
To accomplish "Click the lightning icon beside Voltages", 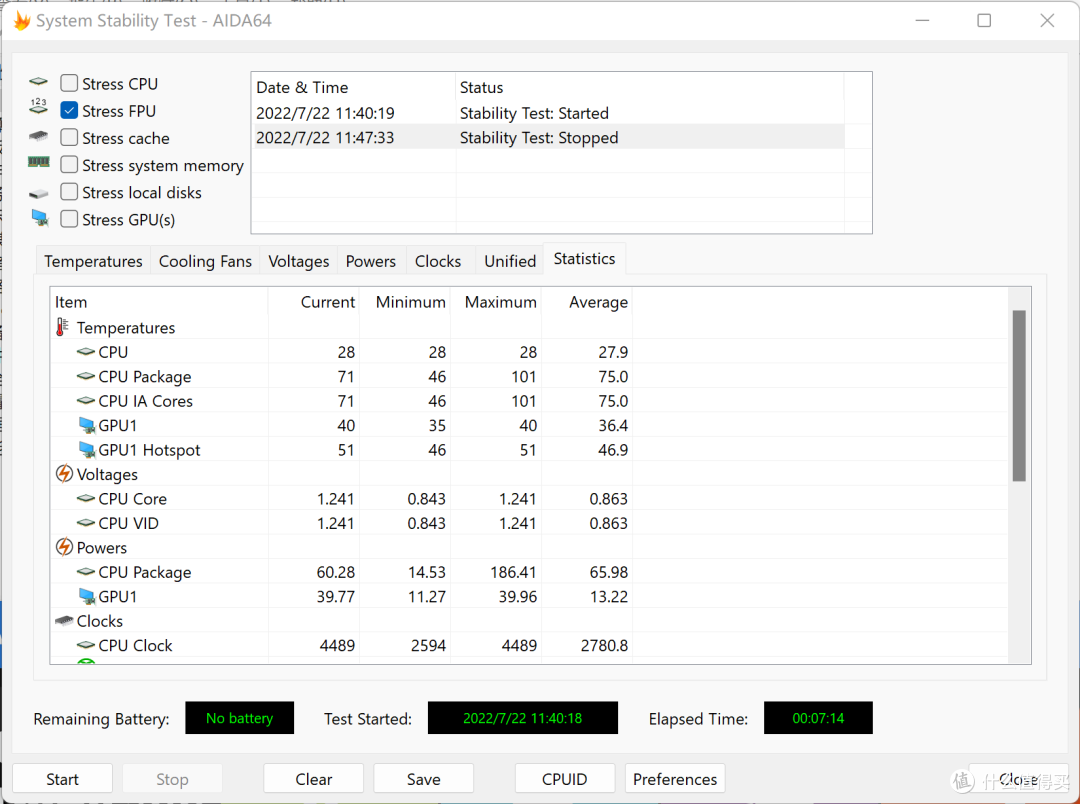I will point(64,474).
